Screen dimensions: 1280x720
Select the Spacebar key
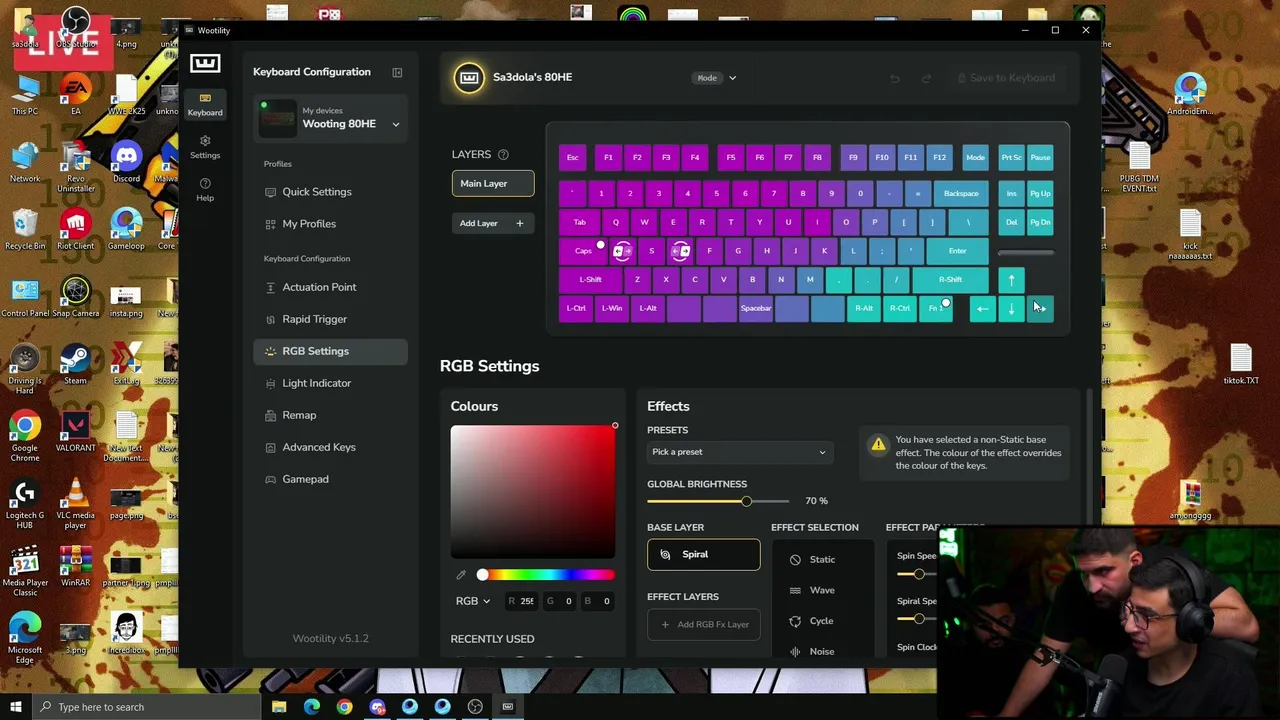(756, 309)
